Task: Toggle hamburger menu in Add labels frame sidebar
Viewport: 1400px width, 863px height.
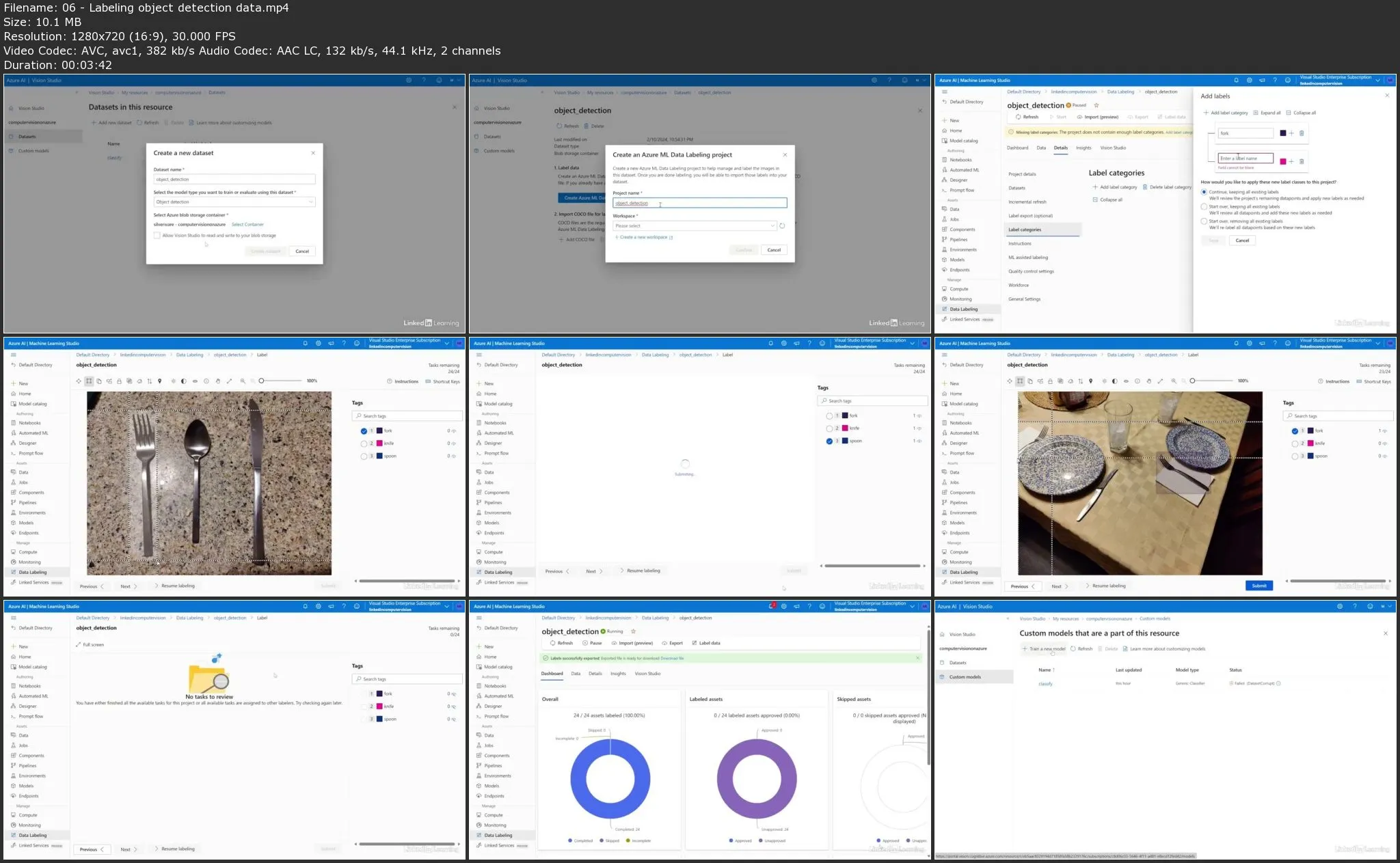Action: point(945,92)
